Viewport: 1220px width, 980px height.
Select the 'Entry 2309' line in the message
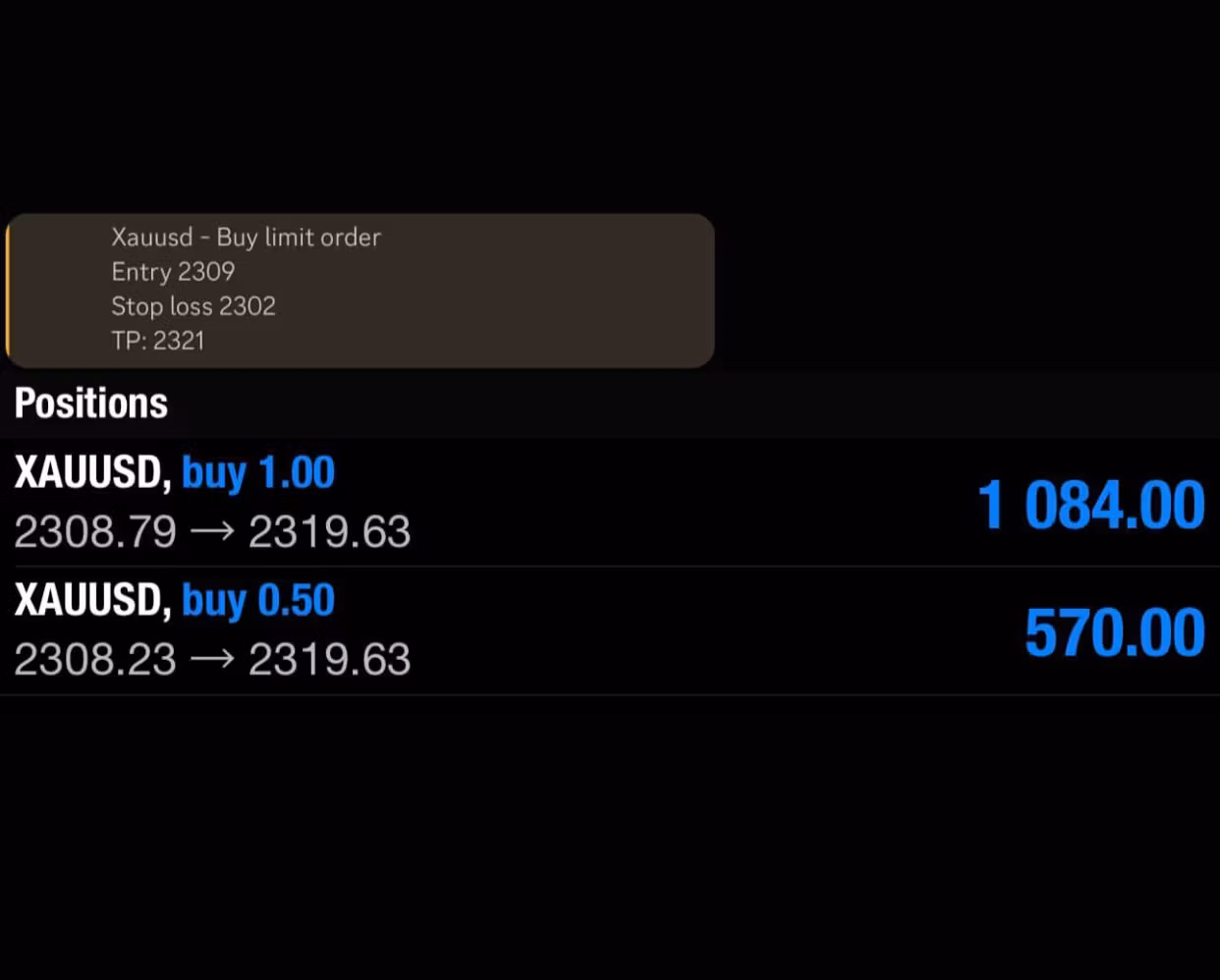(x=173, y=272)
